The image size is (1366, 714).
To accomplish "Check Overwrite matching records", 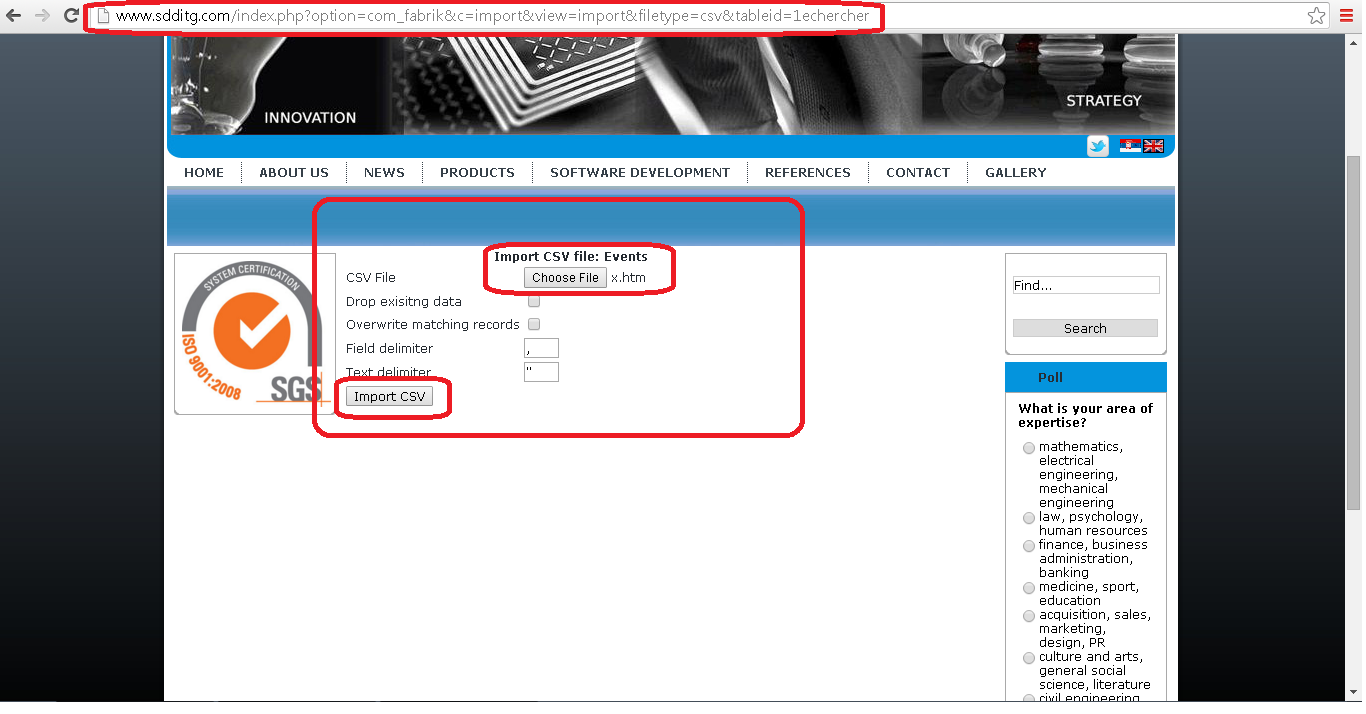I will click(x=533, y=323).
